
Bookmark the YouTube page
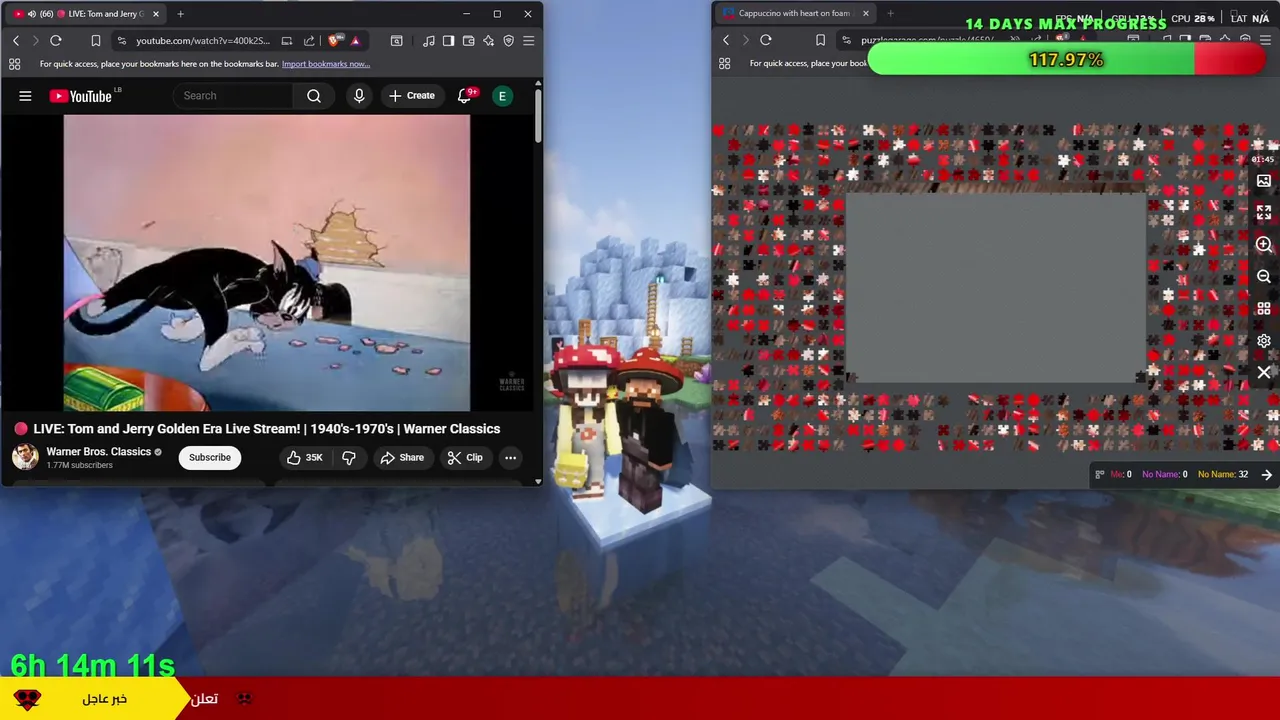96,41
